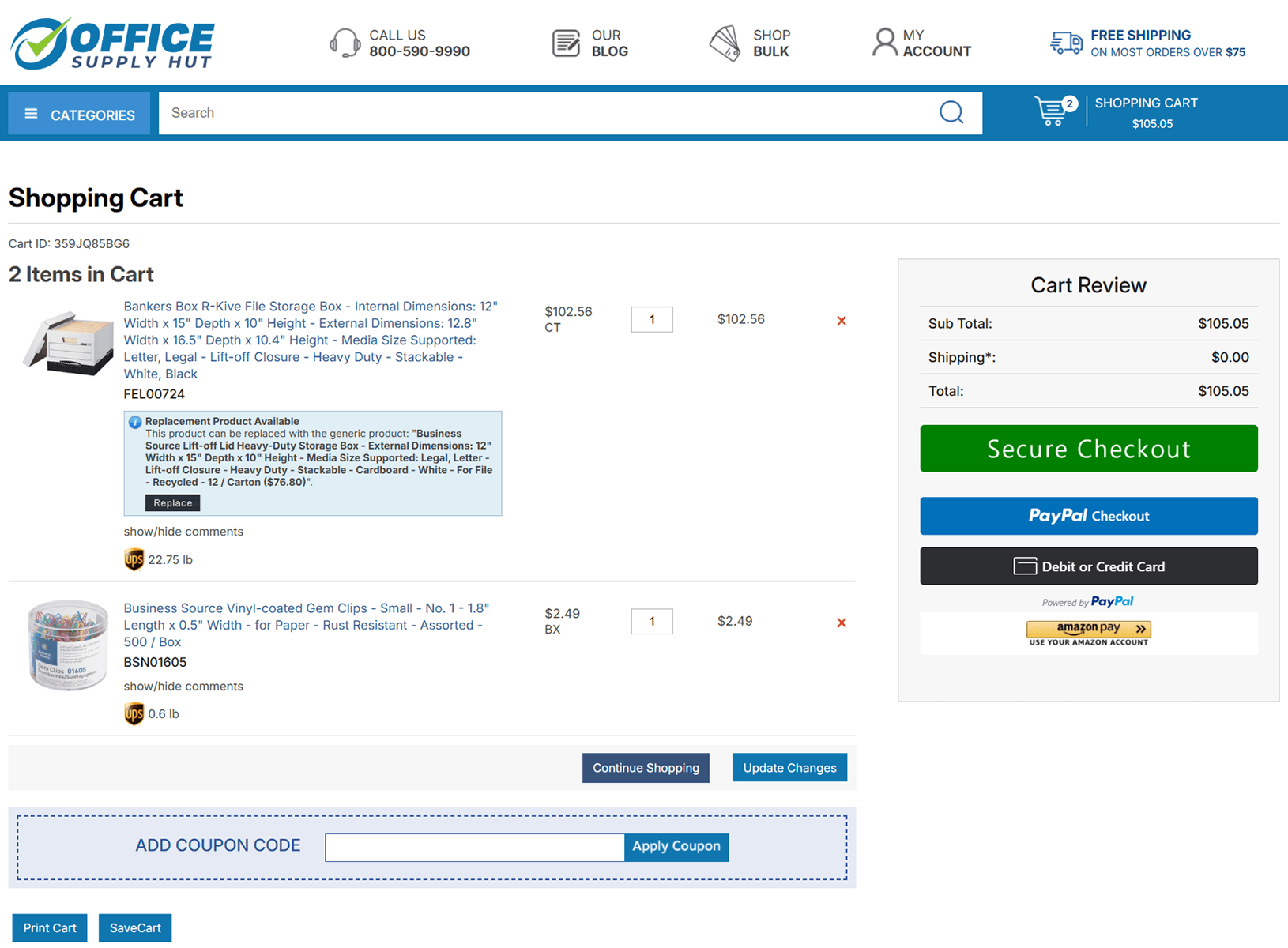Remove Bankers Box item with red X
The image size is (1288, 948).
tap(842, 321)
